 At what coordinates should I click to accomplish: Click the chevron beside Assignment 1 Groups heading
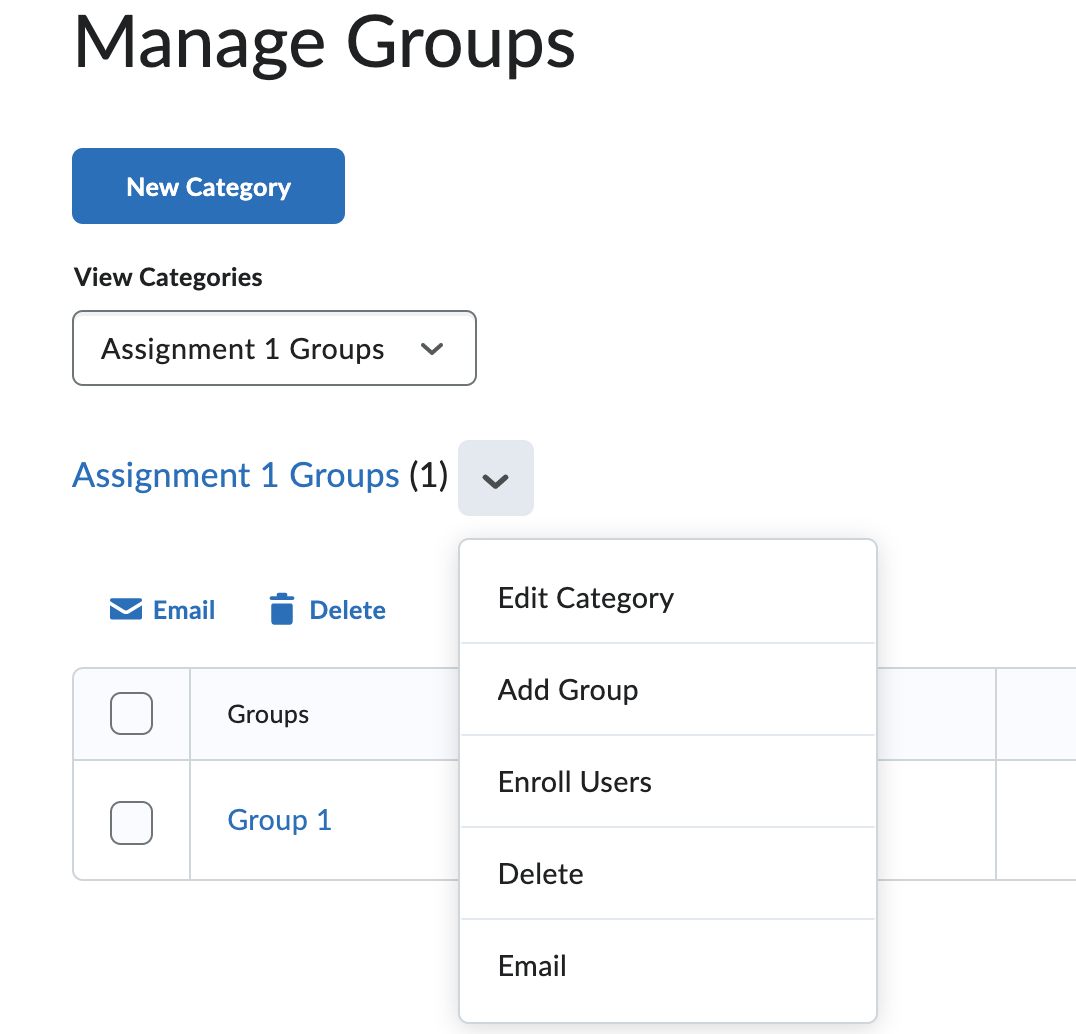(x=496, y=478)
